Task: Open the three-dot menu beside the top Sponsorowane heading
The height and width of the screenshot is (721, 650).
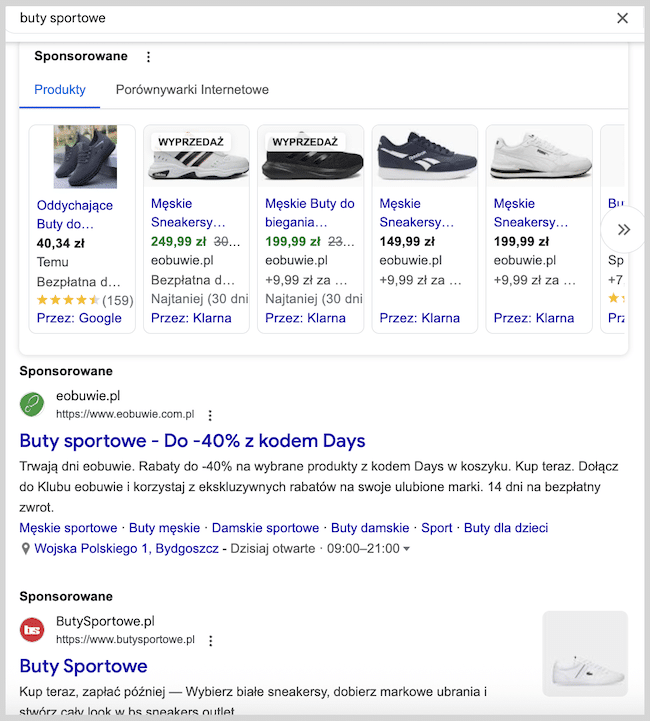Action: (148, 57)
